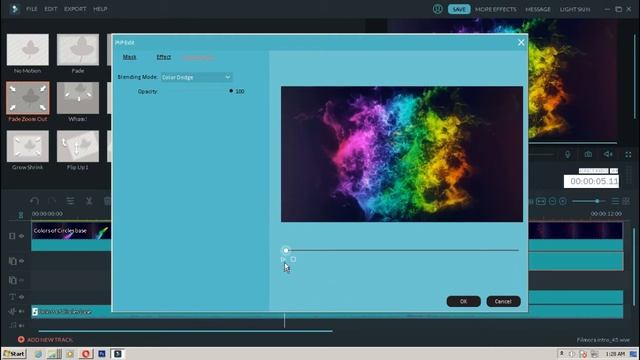Click the text track T icon
The image size is (640, 360).
12,297
